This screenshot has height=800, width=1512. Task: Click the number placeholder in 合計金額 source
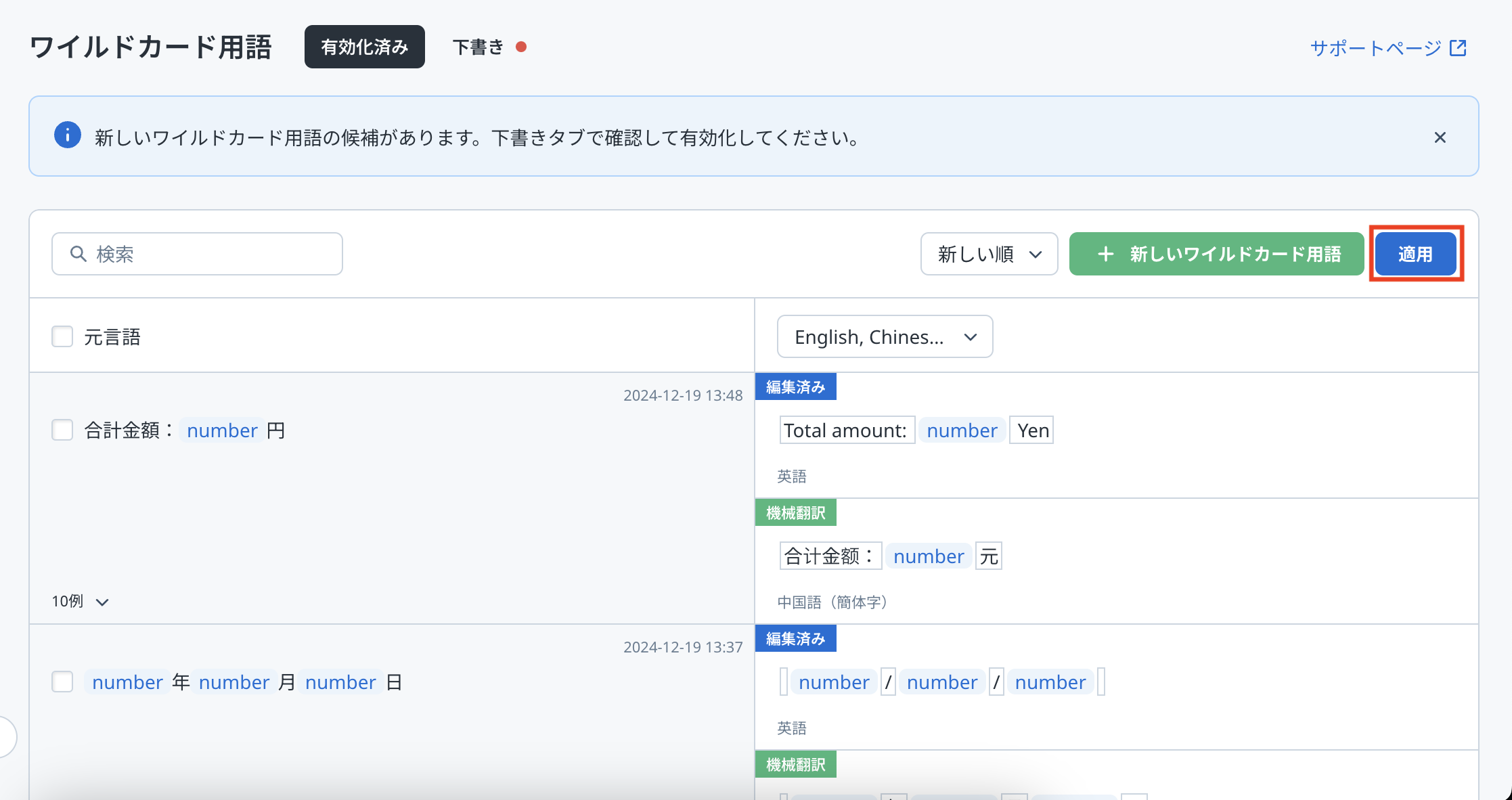[222, 430]
